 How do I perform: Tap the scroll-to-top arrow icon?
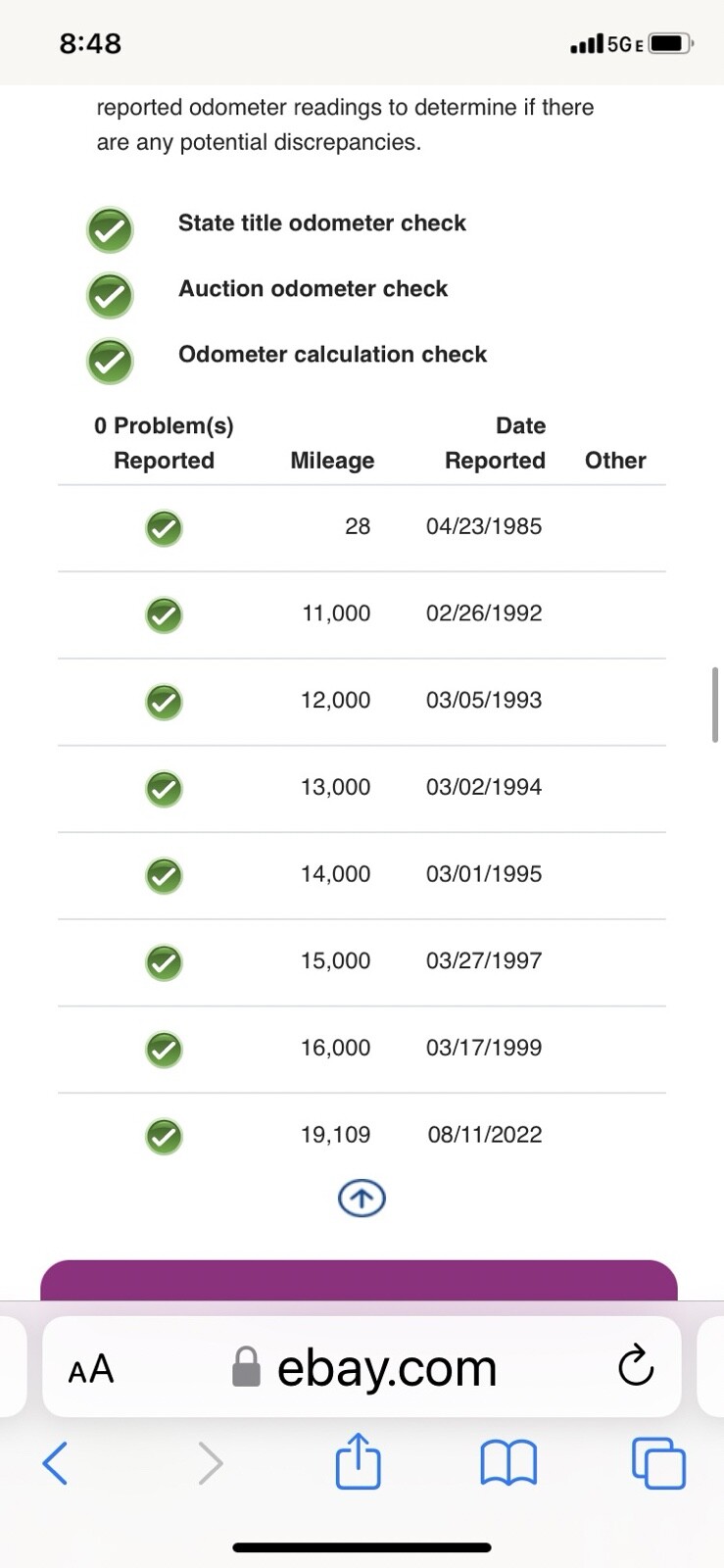[362, 1198]
